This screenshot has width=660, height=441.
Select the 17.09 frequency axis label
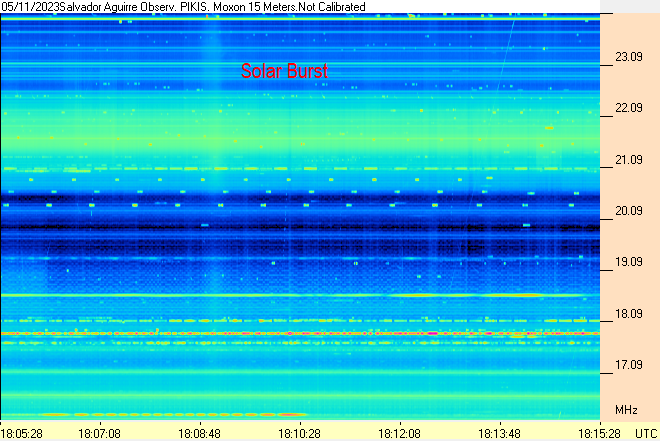(x=629, y=365)
